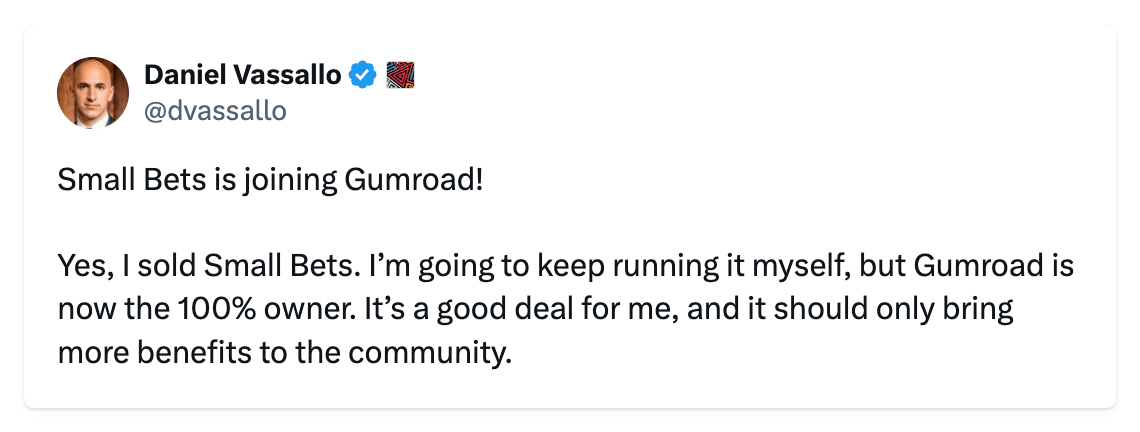This screenshot has width=1140, height=432.
Task: Click the blue verified checkmark badge
Action: tap(363, 75)
